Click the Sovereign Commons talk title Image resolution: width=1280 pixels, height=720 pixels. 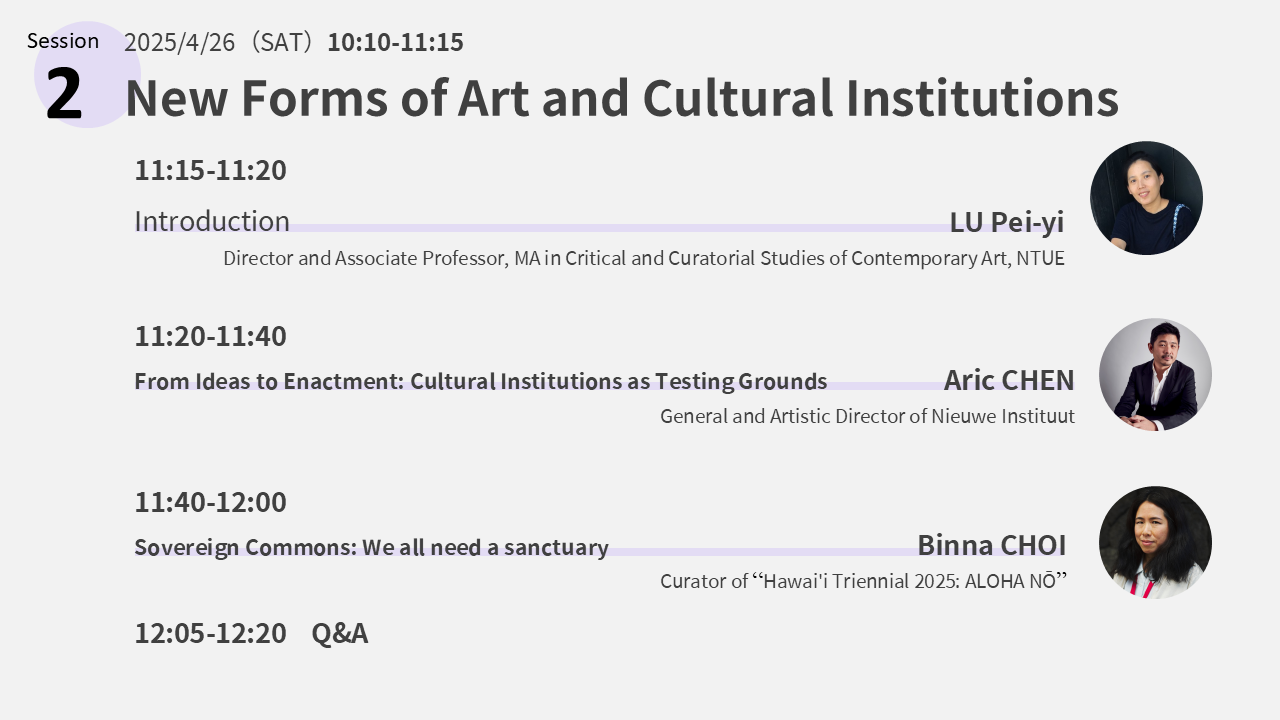pos(371,547)
